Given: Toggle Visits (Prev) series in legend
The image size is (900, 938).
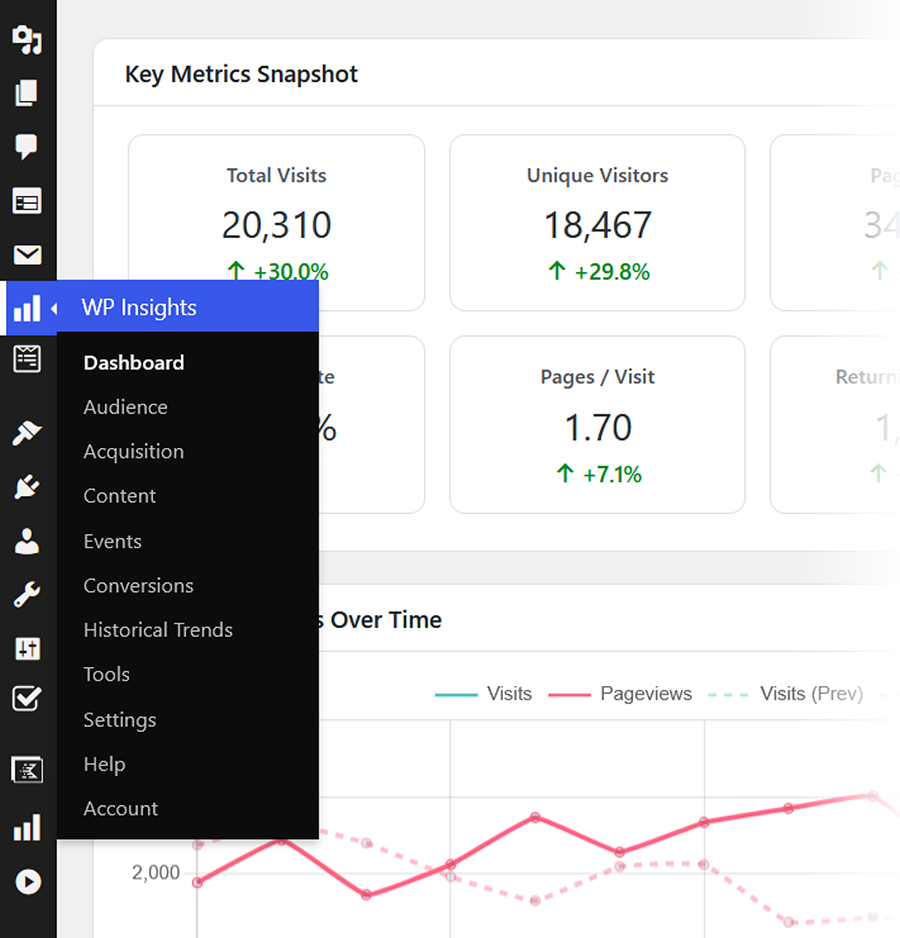Looking at the screenshot, I should pos(785,694).
